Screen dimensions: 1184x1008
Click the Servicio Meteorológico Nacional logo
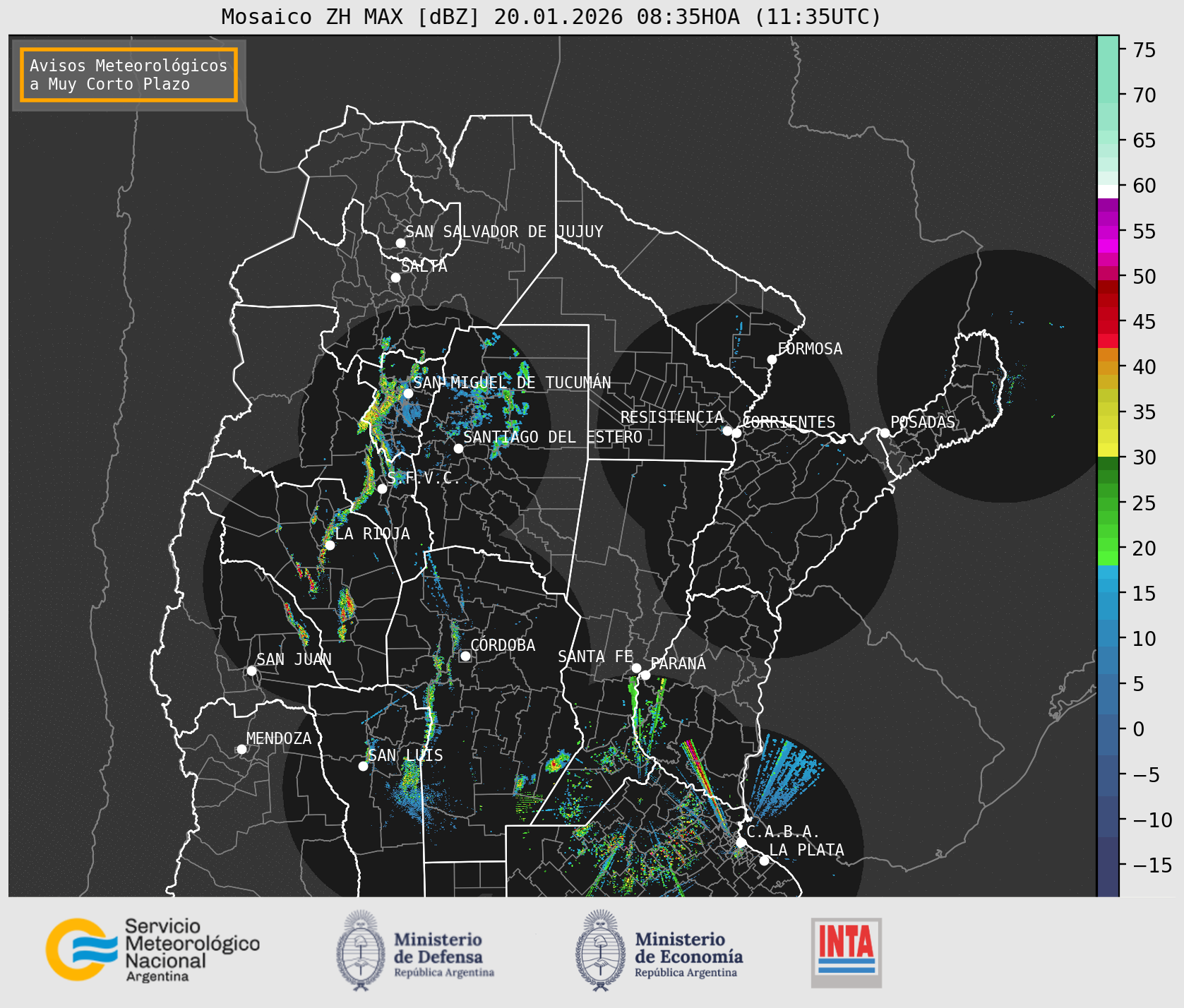153,949
